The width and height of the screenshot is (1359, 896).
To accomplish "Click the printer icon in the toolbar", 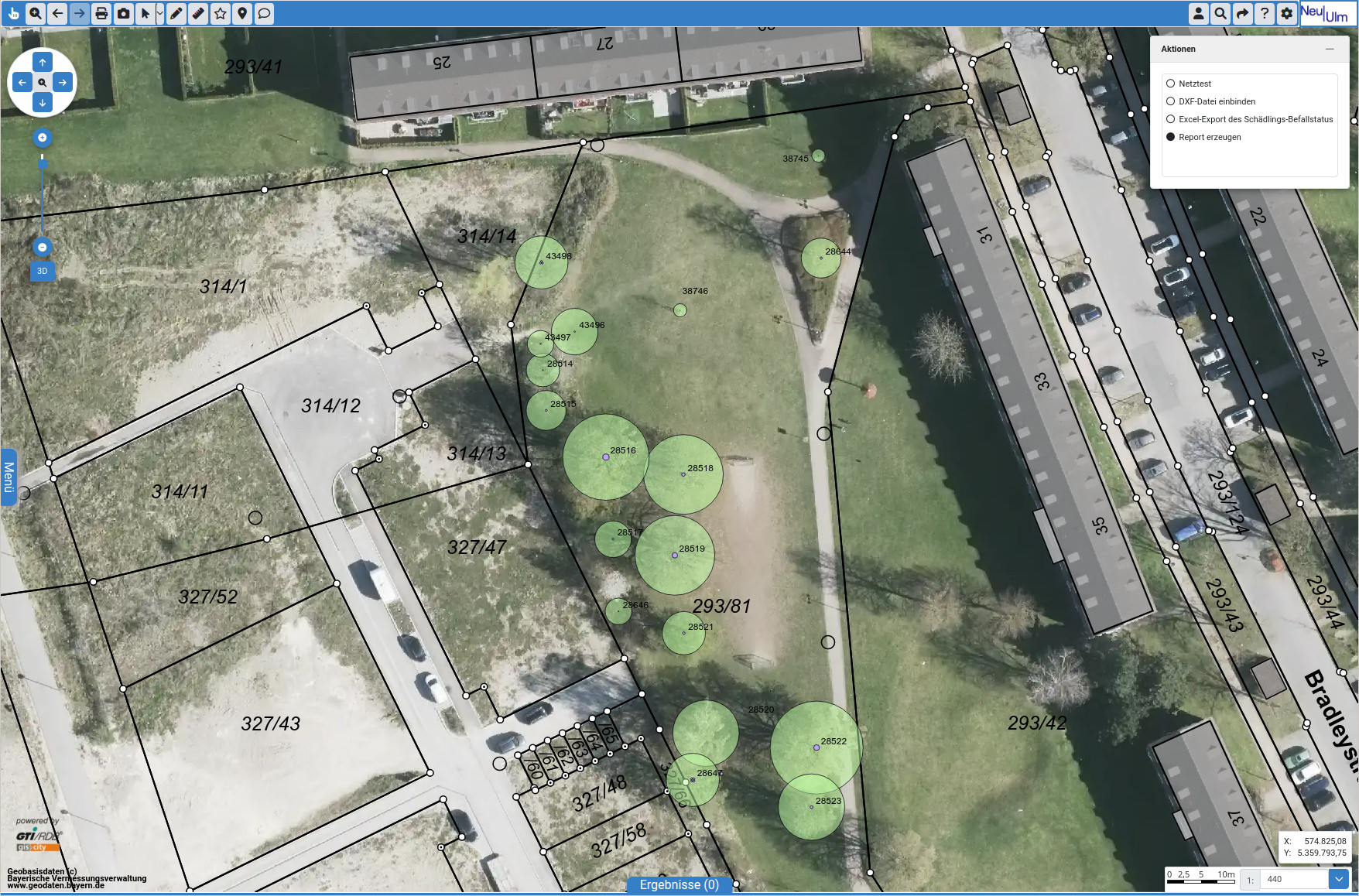I will pyautogui.click(x=101, y=13).
